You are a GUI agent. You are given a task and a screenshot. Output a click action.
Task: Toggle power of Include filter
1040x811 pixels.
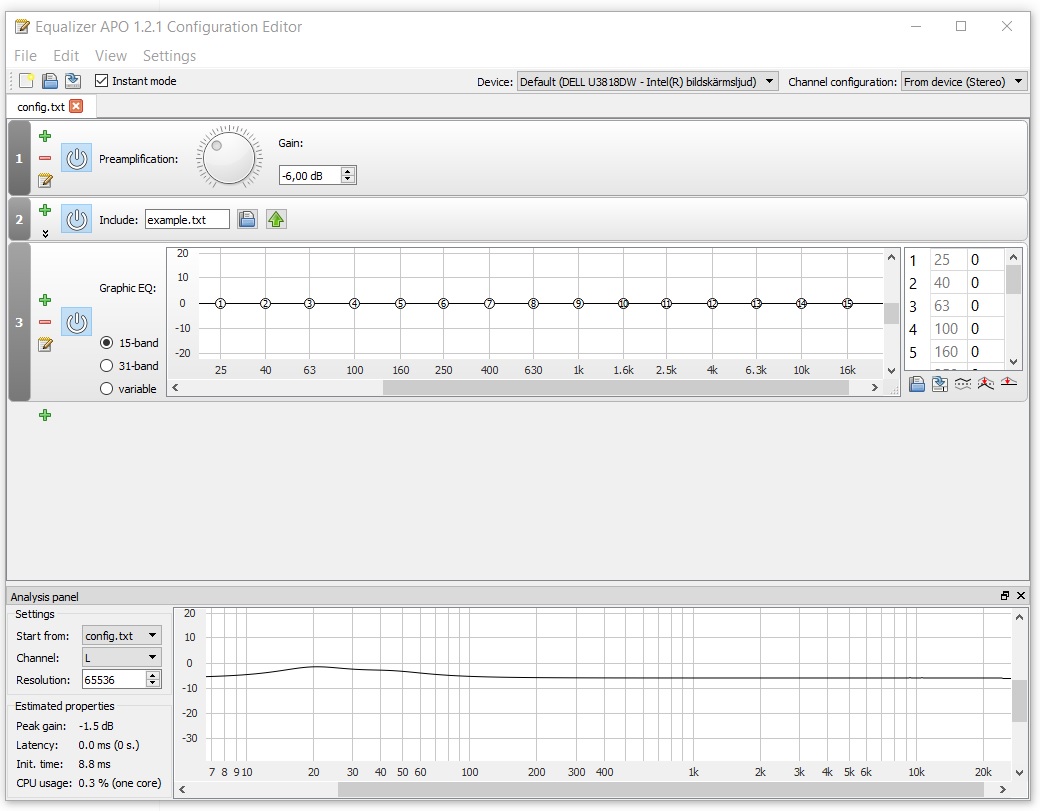76,219
